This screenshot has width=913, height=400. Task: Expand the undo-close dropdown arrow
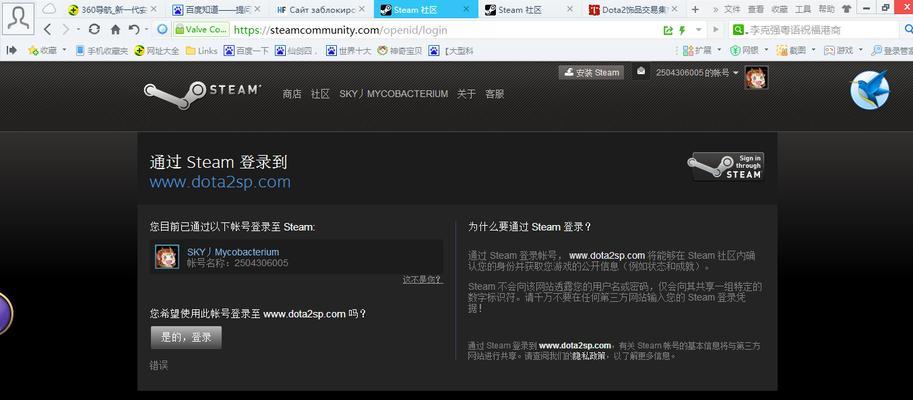(146, 30)
